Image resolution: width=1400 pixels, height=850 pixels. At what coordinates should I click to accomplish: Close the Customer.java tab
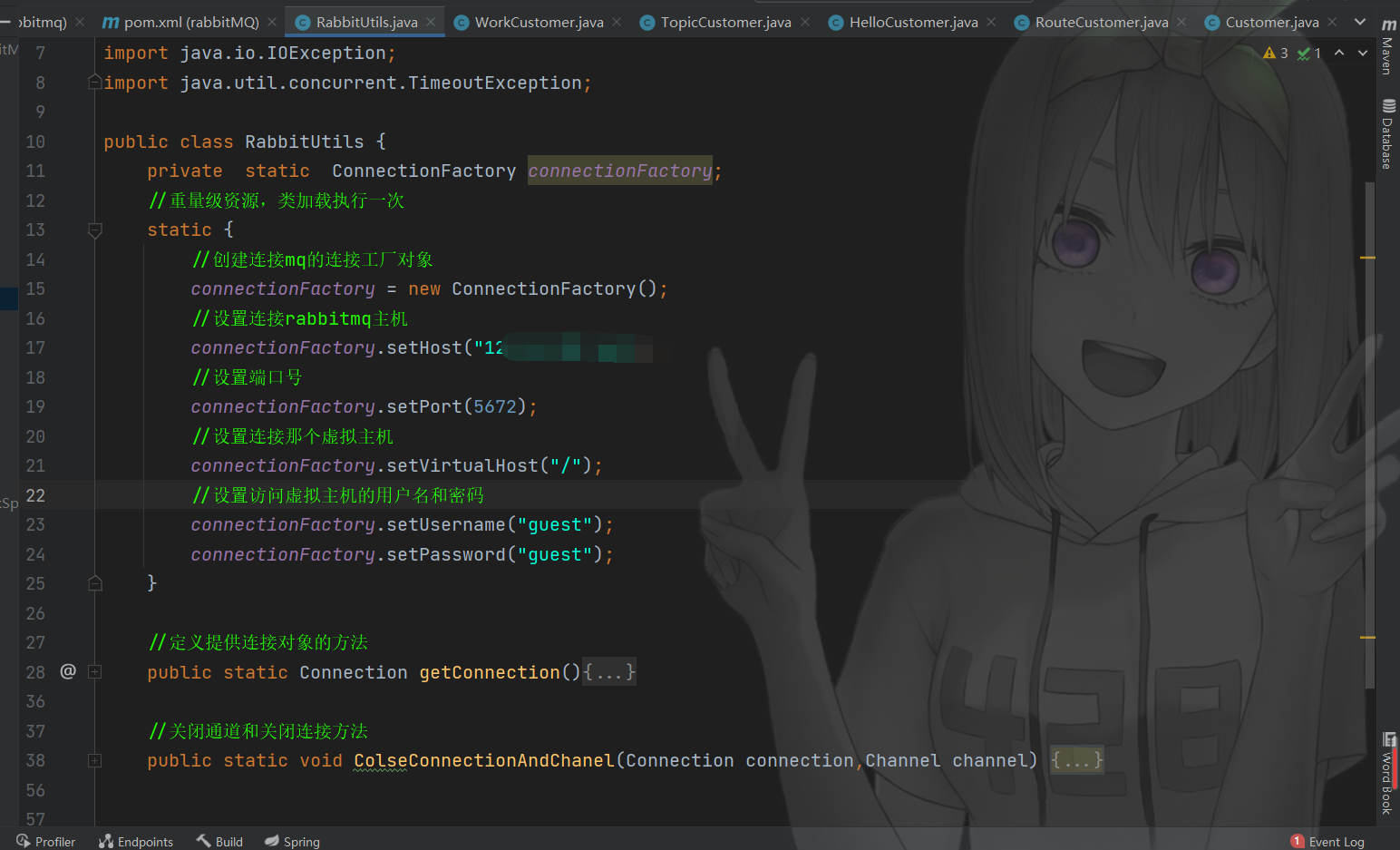point(1332,22)
